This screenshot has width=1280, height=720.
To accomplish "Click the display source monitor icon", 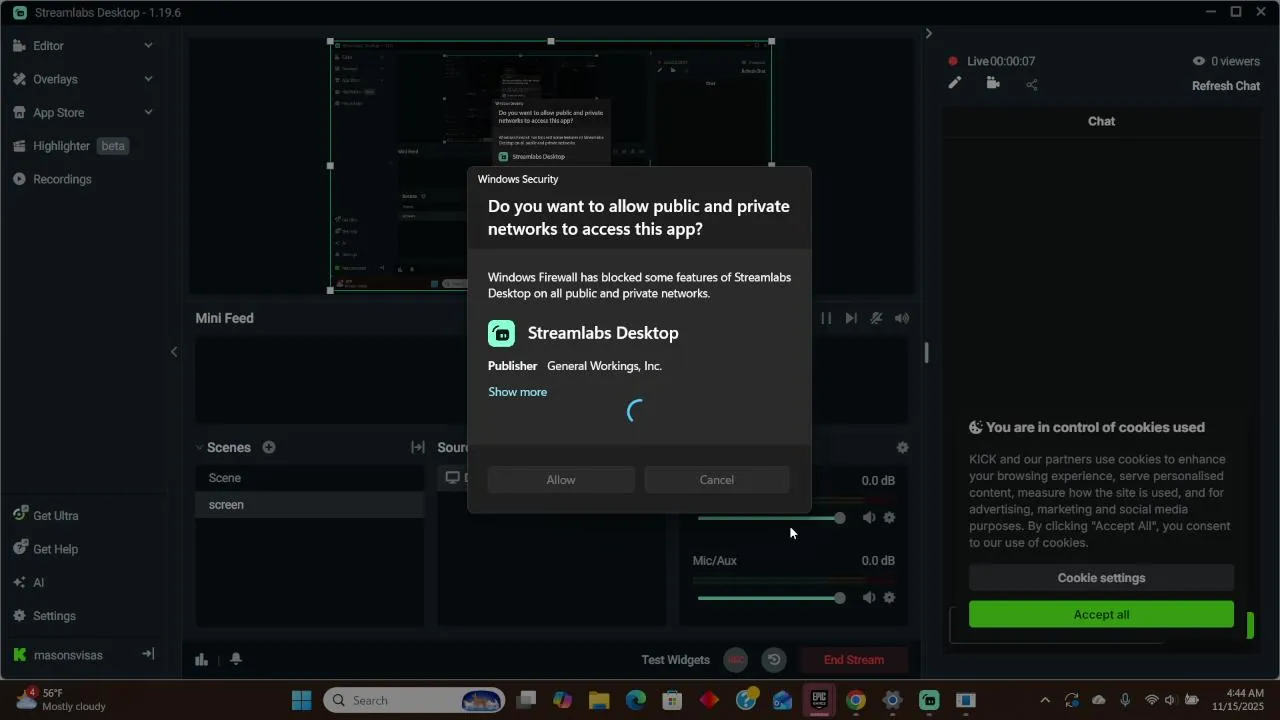I will tap(453, 478).
